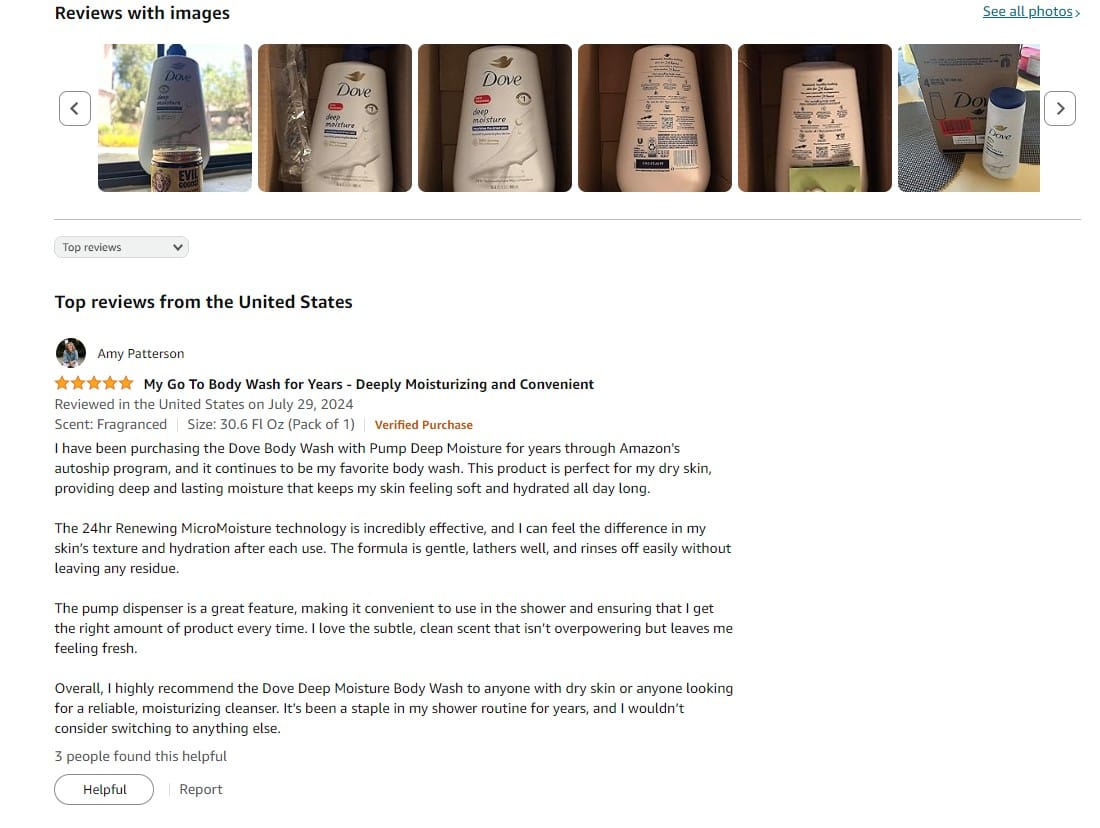
Task: Open the See all photos link
Action: 1027,11
